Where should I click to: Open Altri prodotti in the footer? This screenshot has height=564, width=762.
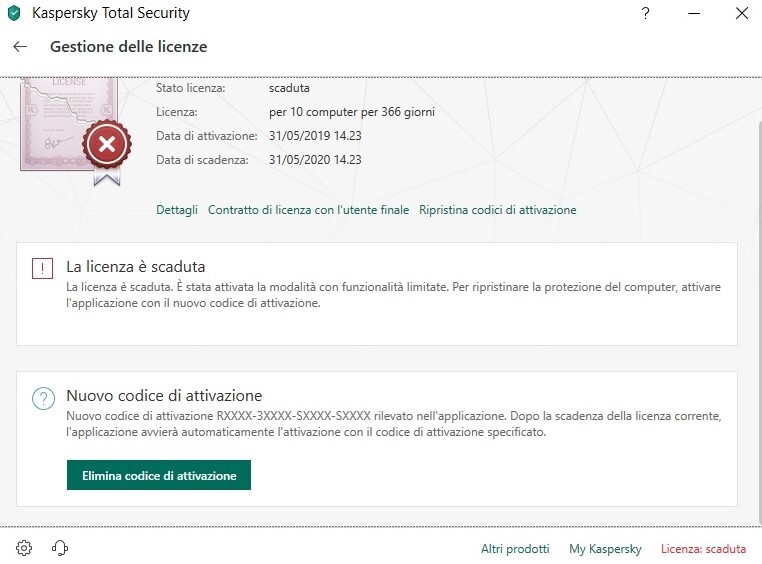coord(515,549)
